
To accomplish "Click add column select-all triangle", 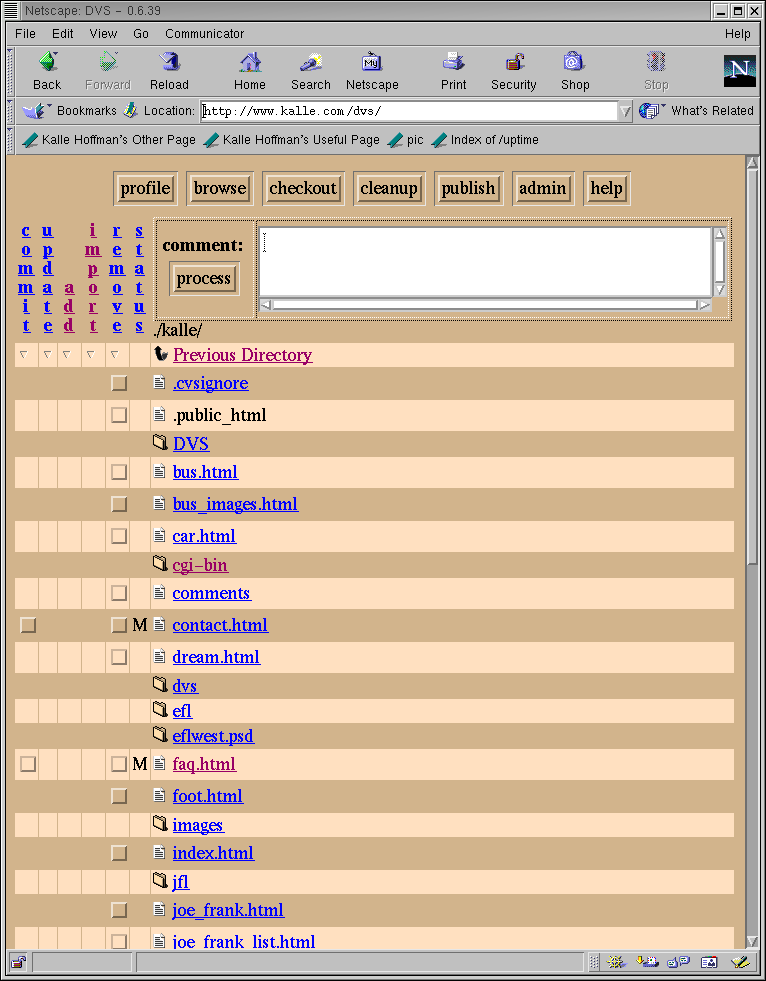I will 66,355.
